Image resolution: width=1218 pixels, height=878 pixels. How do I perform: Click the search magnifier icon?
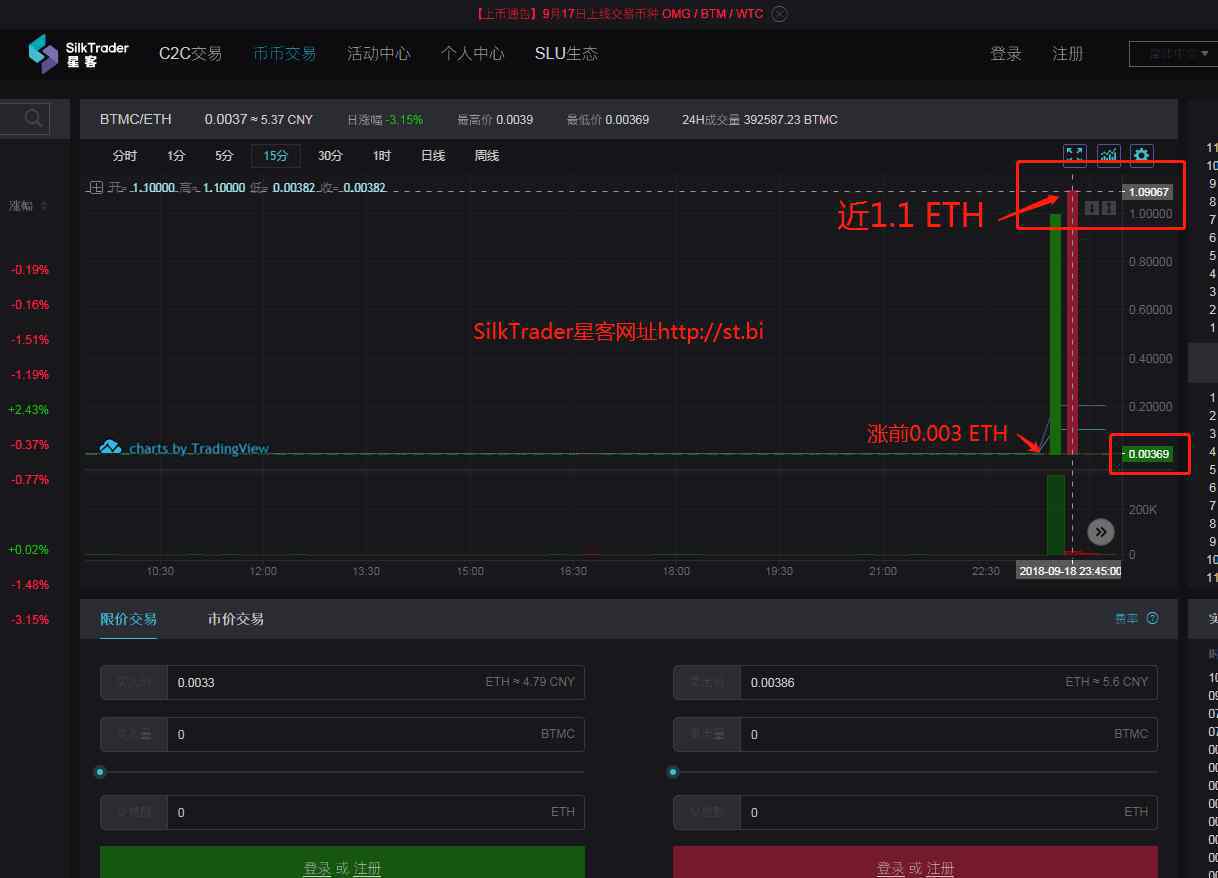34,119
